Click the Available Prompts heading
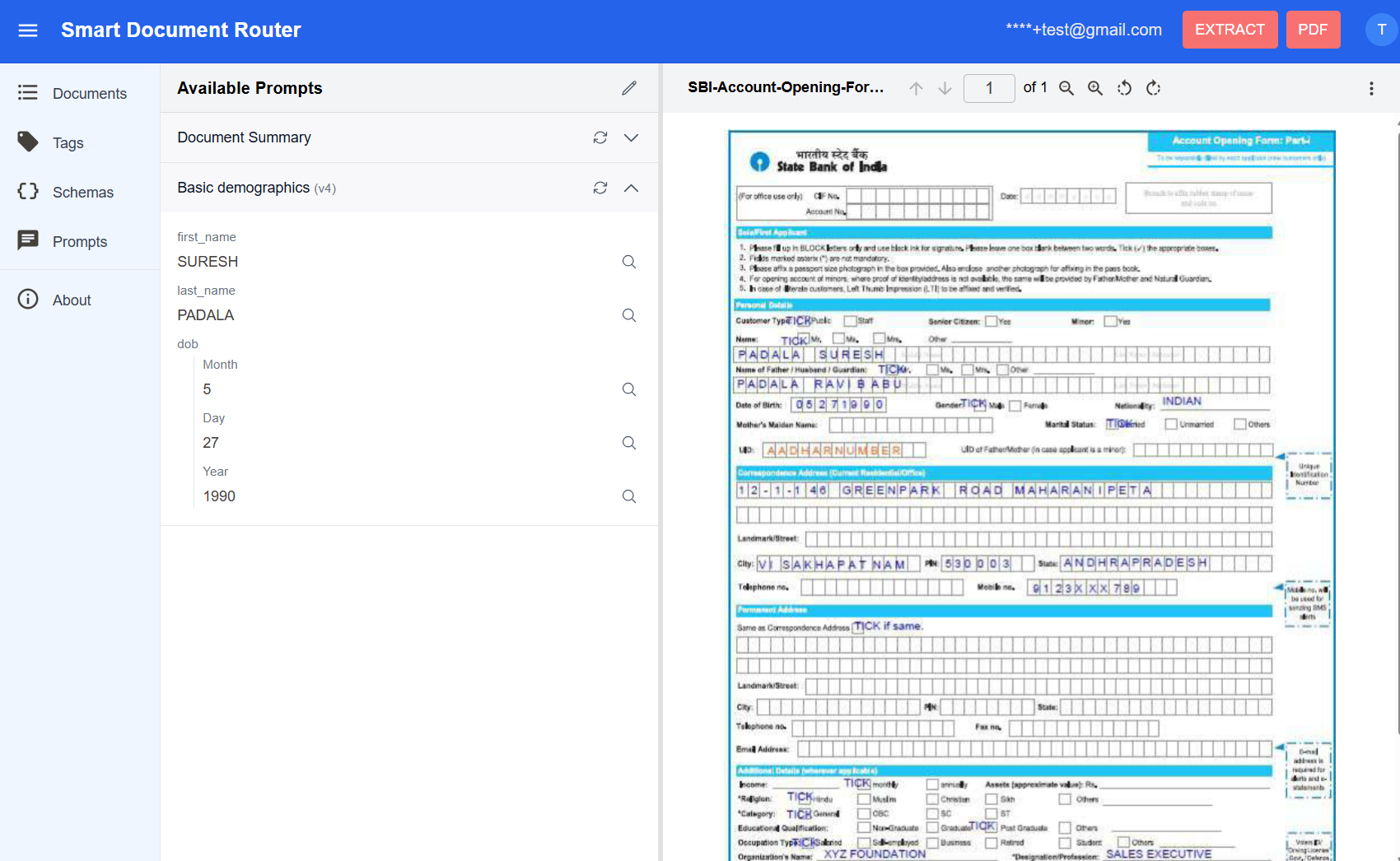Viewport: 1400px width, 861px height. 250,88
